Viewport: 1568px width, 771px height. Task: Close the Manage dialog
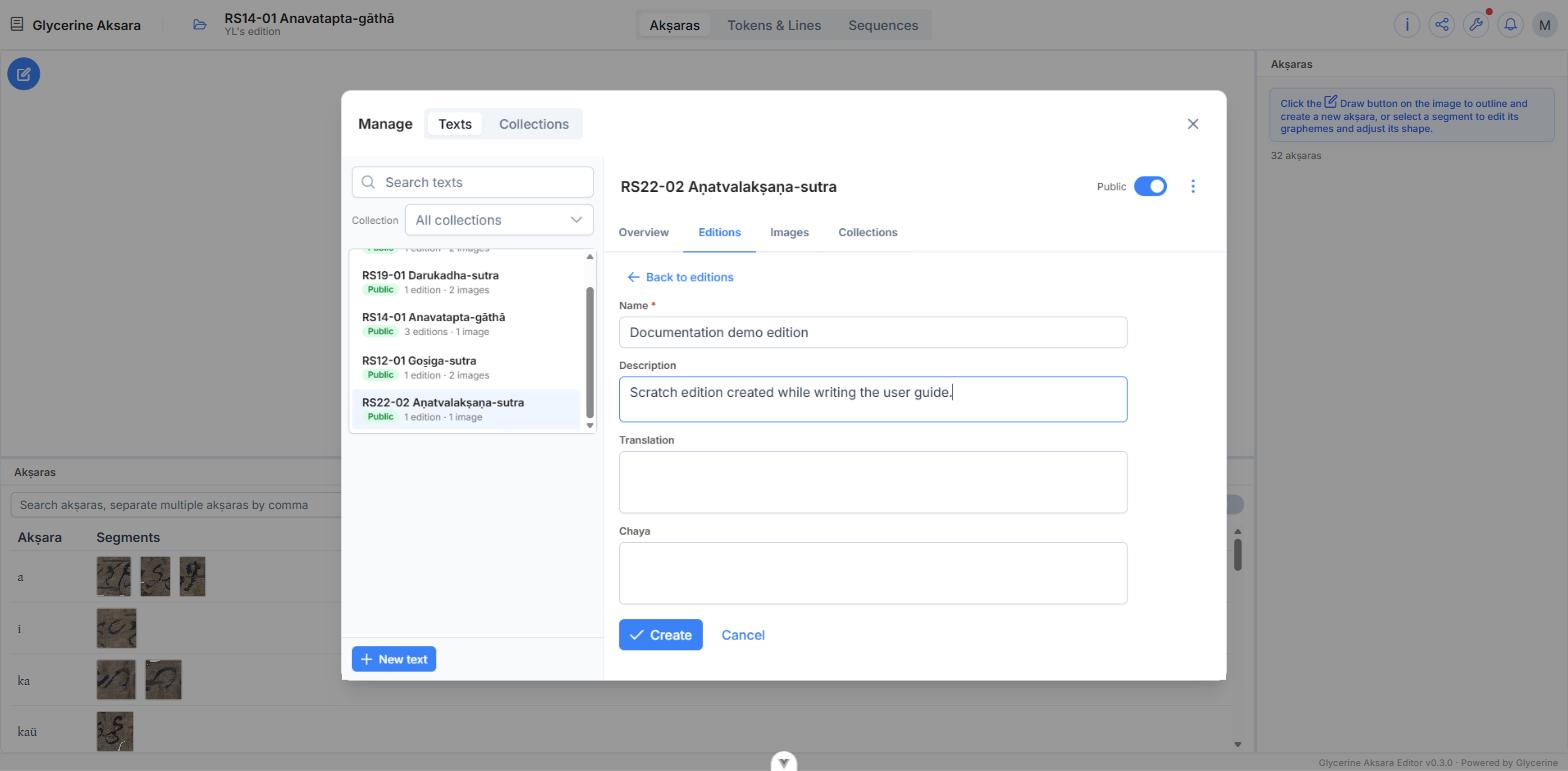click(x=1193, y=124)
